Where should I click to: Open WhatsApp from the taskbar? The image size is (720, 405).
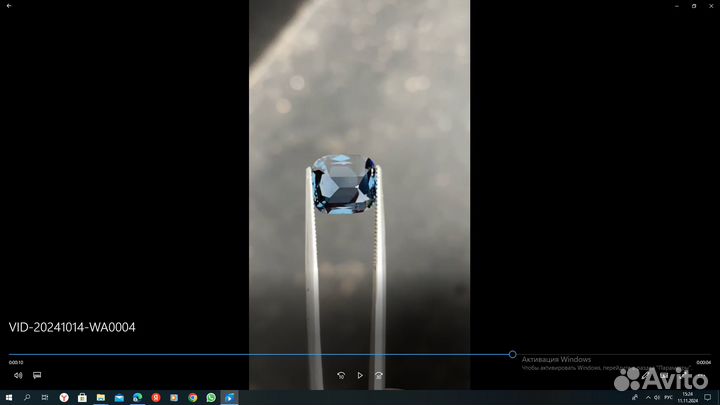coord(211,398)
